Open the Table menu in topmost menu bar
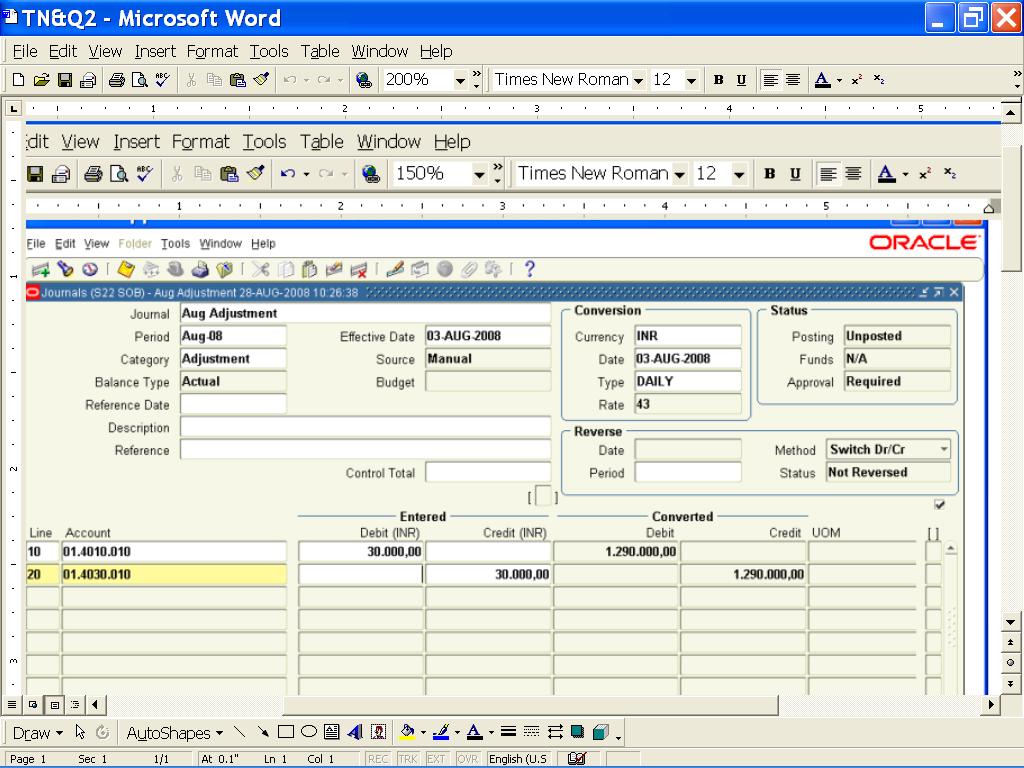 pyautogui.click(x=320, y=51)
